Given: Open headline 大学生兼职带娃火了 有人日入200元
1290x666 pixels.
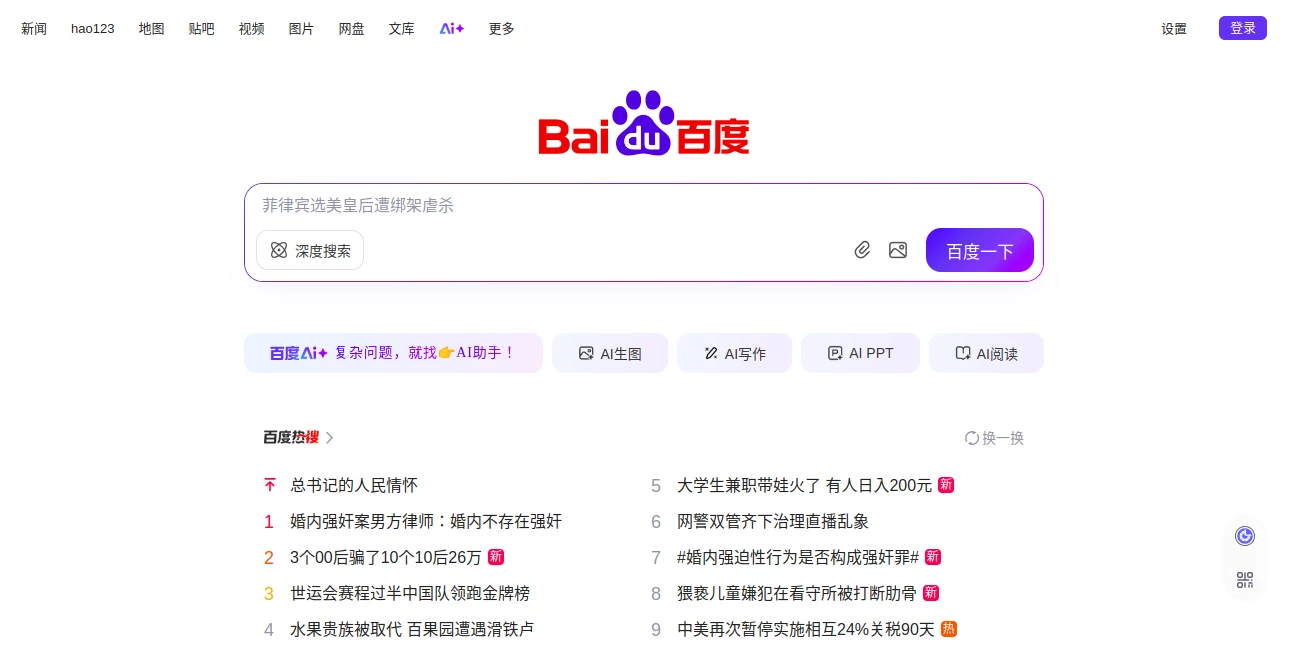Looking at the screenshot, I should (x=805, y=485).
